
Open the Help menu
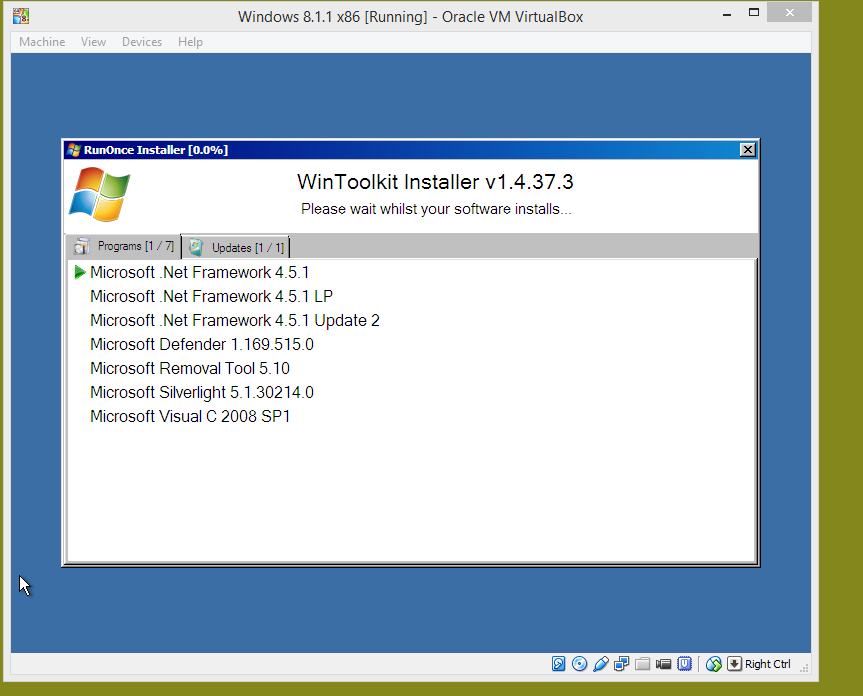(x=190, y=42)
